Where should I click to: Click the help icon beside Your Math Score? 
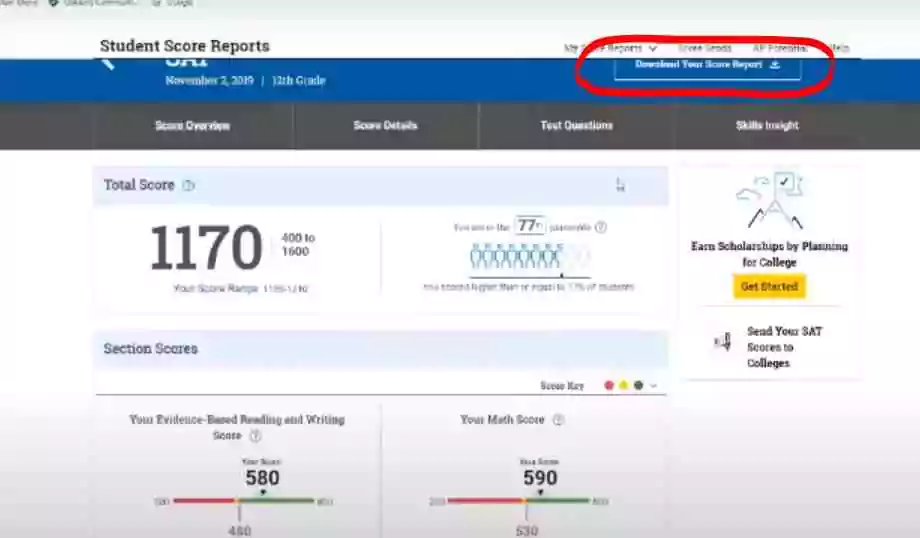(558, 420)
